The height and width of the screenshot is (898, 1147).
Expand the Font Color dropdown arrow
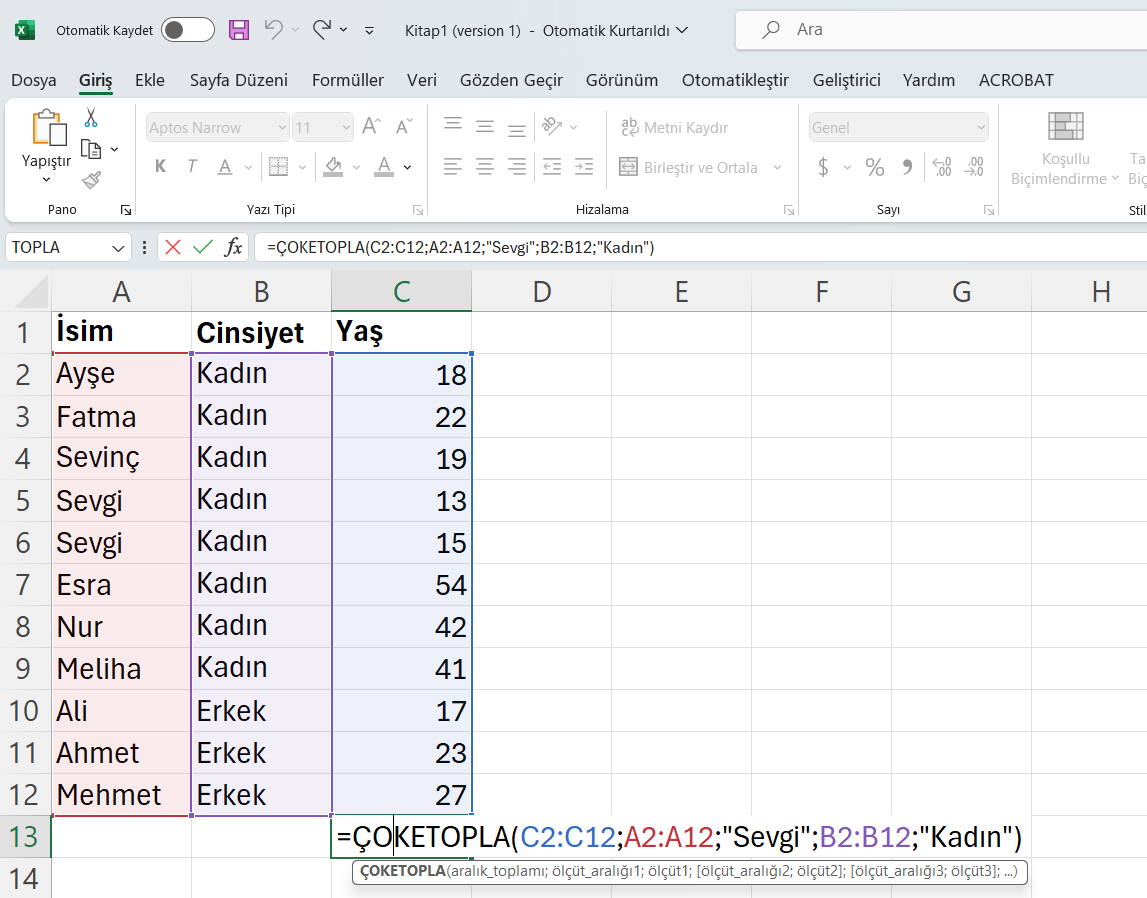[x=407, y=167]
